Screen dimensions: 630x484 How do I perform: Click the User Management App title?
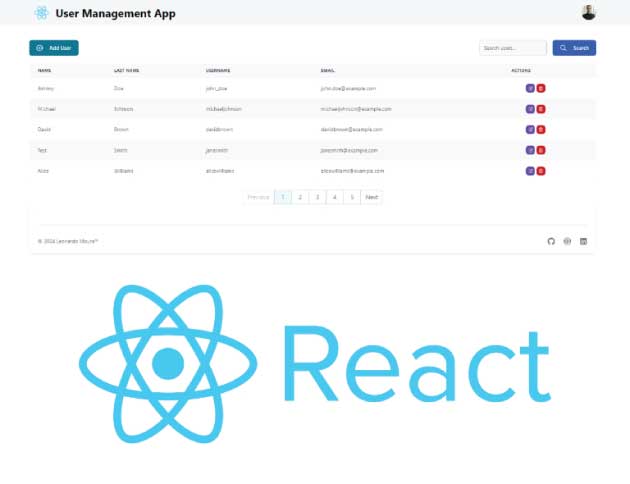[115, 13]
